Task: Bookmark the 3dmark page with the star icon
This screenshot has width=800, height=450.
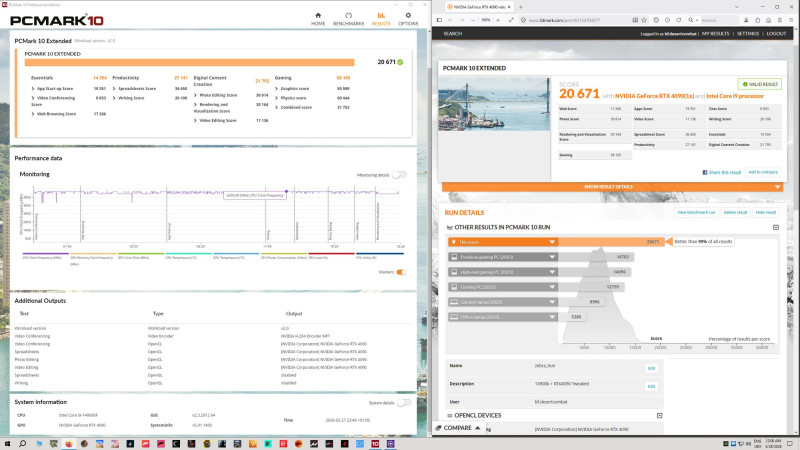Action: [x=644, y=20]
